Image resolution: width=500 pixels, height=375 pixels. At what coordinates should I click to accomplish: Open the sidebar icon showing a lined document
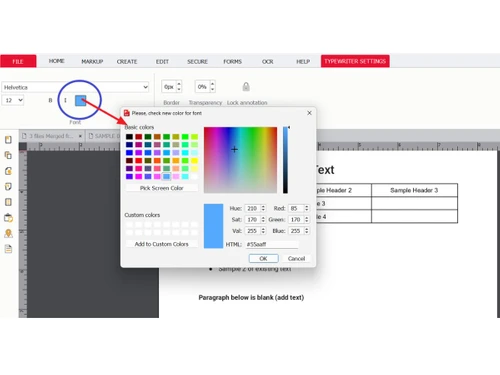coord(8,249)
